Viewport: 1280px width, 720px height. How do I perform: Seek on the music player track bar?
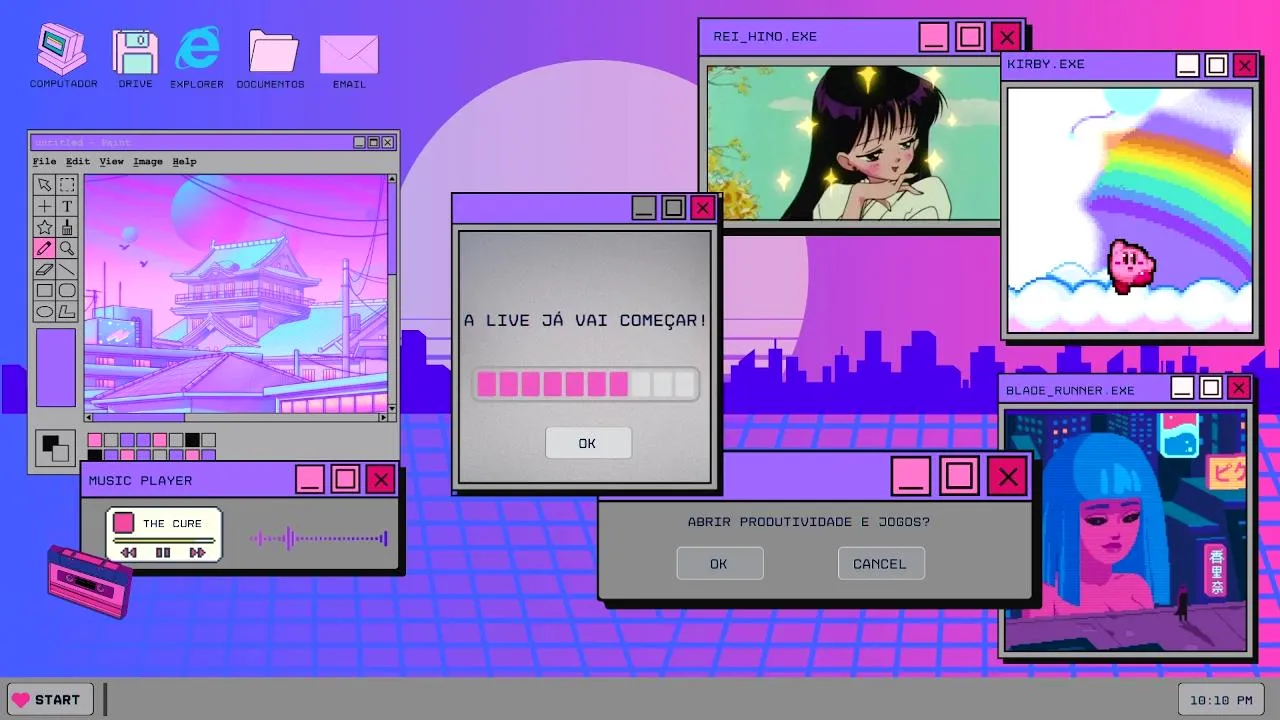click(164, 541)
